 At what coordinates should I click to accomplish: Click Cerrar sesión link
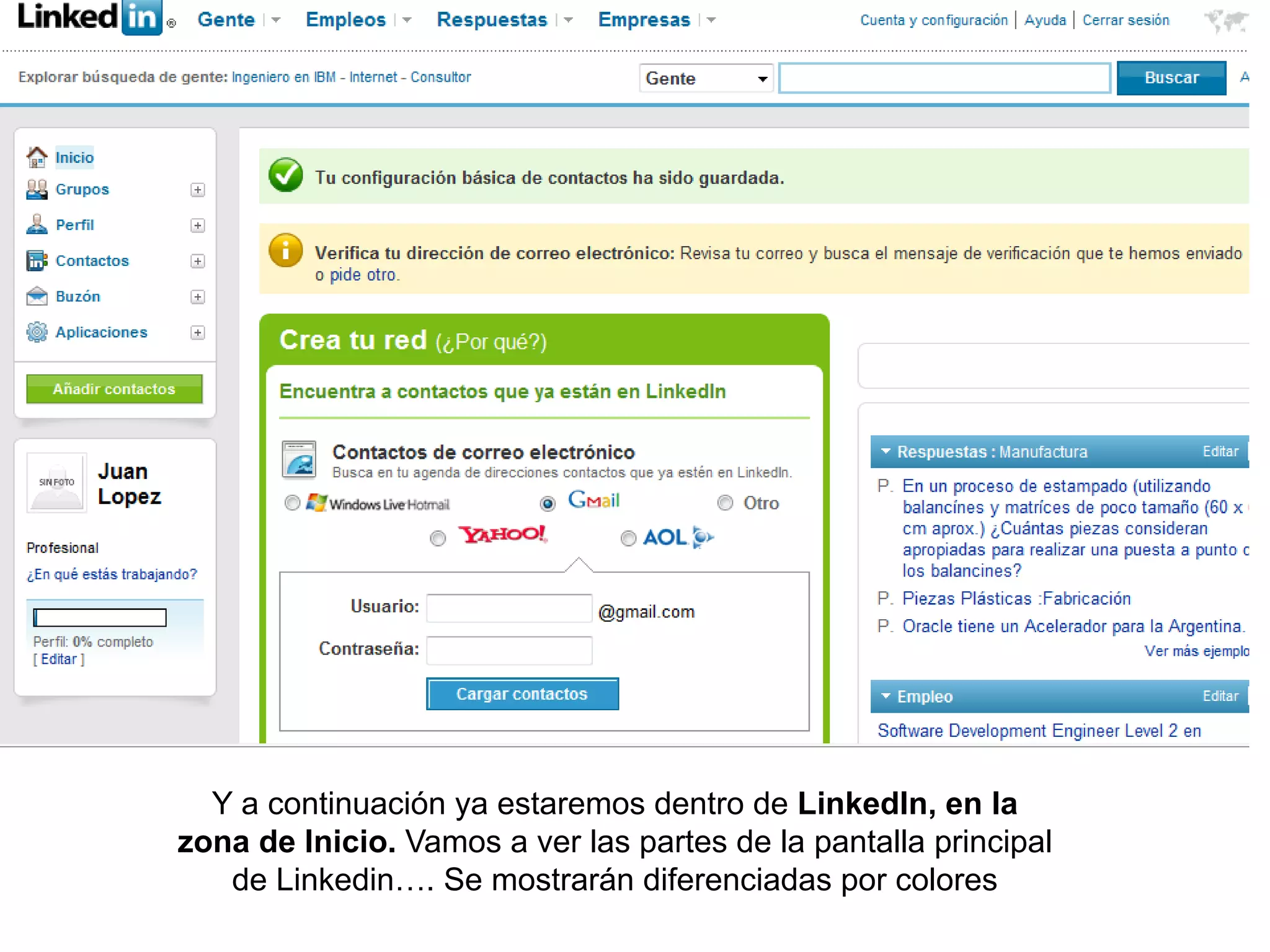[x=1126, y=20]
